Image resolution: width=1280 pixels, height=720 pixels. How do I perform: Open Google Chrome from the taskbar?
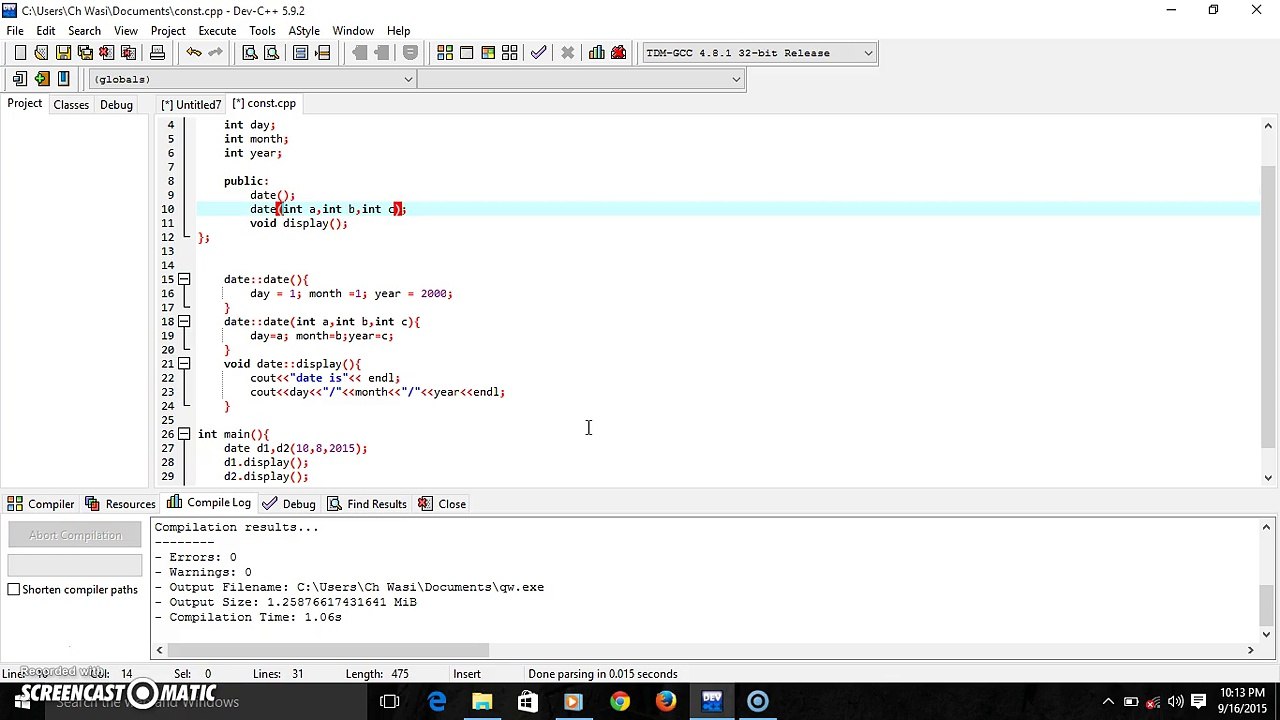(620, 701)
